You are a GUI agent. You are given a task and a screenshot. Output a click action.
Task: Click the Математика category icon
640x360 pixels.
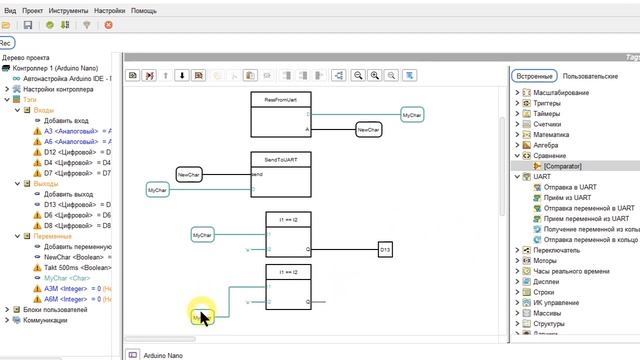527,135
